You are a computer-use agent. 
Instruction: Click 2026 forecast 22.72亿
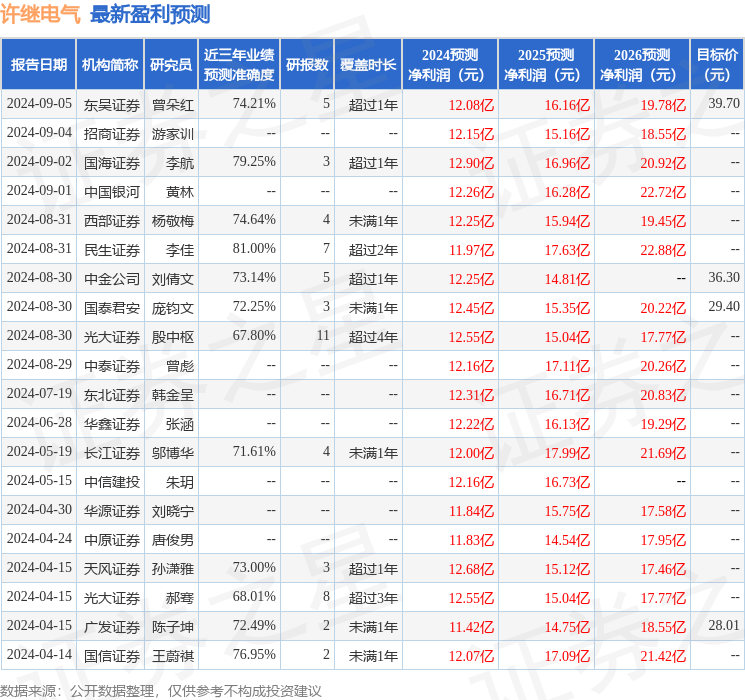click(x=663, y=192)
